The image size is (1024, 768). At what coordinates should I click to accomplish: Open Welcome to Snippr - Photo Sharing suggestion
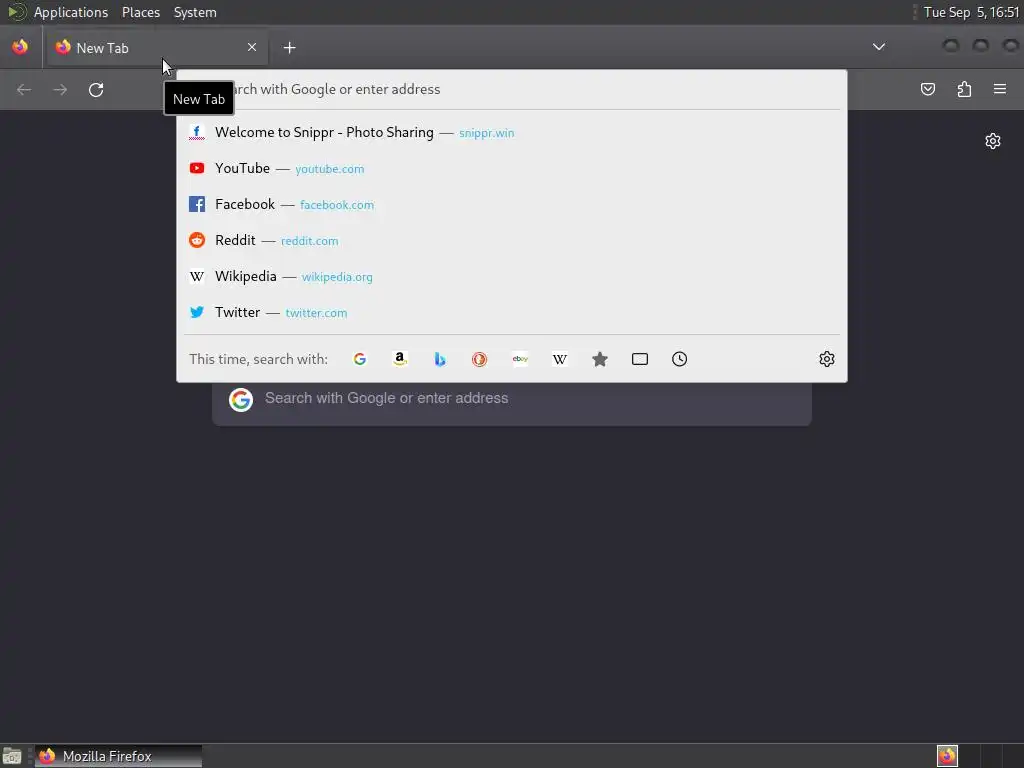tap(512, 133)
